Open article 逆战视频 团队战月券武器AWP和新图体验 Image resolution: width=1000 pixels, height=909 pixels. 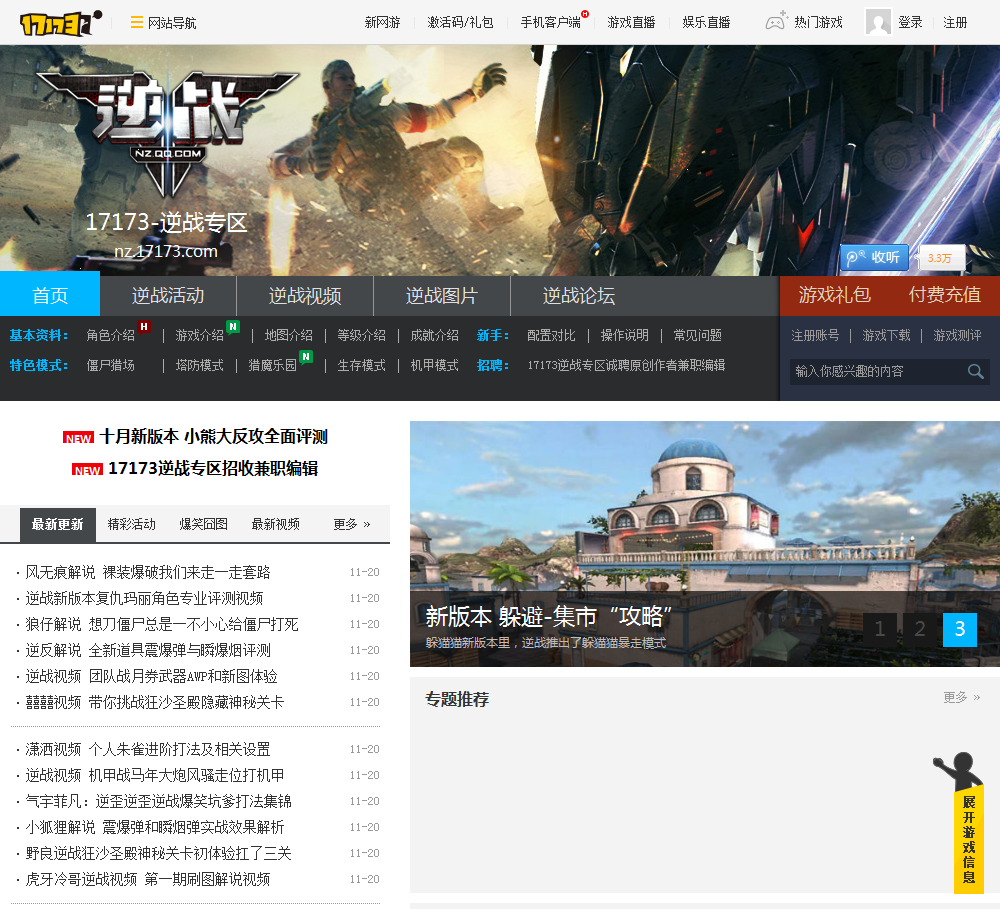151,676
